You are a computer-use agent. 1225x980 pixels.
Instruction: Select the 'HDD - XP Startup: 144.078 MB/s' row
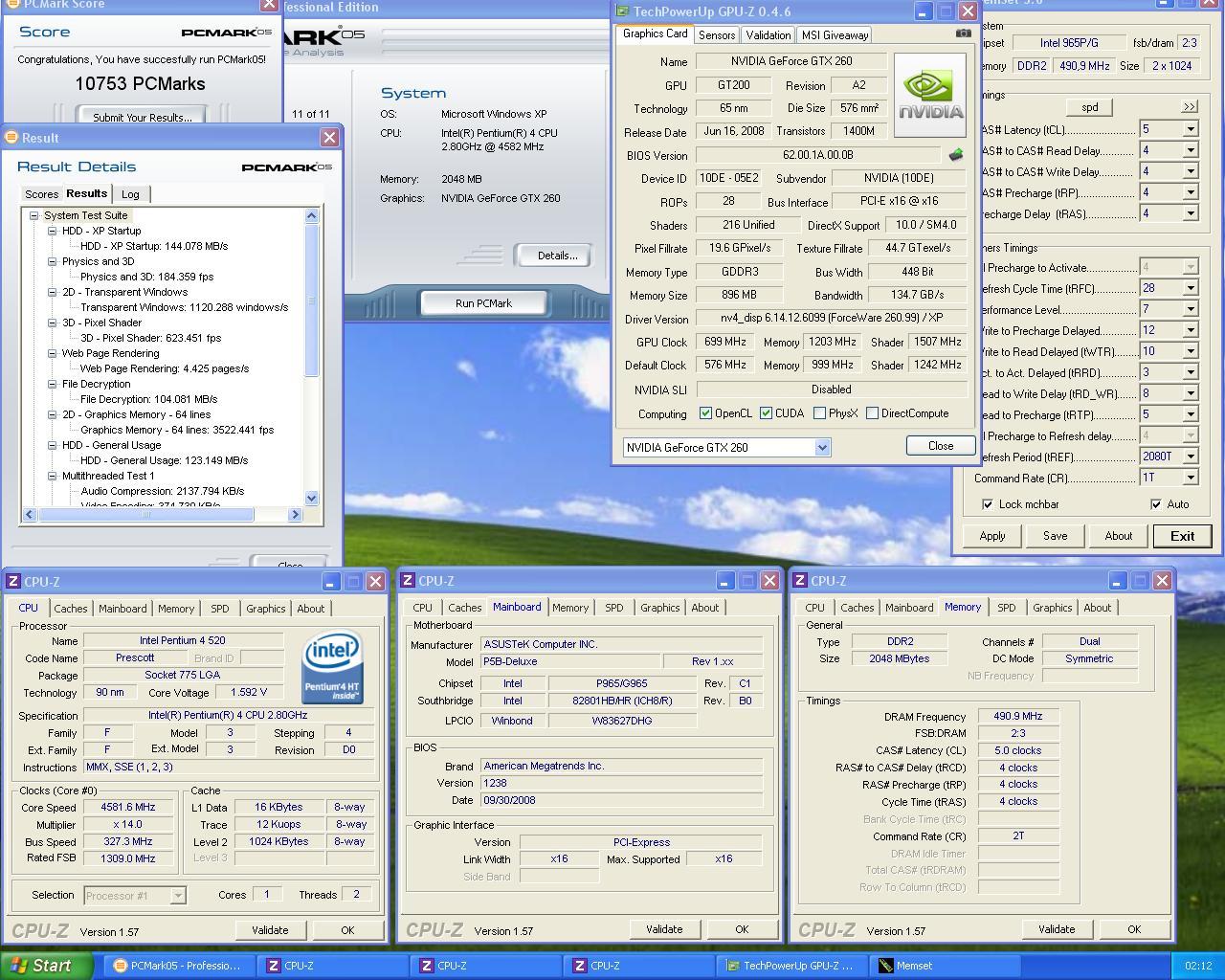(154, 246)
